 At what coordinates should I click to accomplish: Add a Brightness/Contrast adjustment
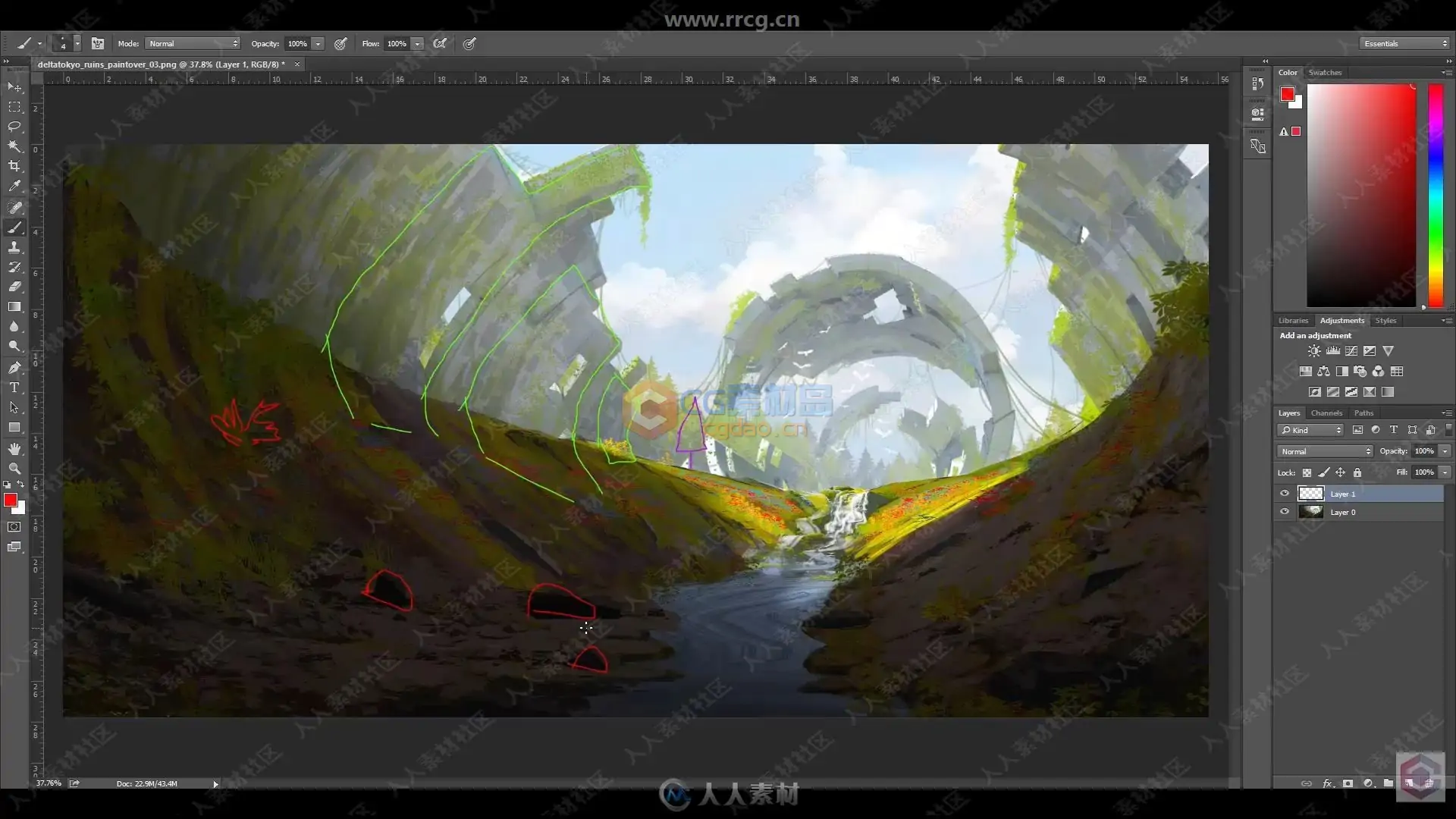[x=1314, y=351]
